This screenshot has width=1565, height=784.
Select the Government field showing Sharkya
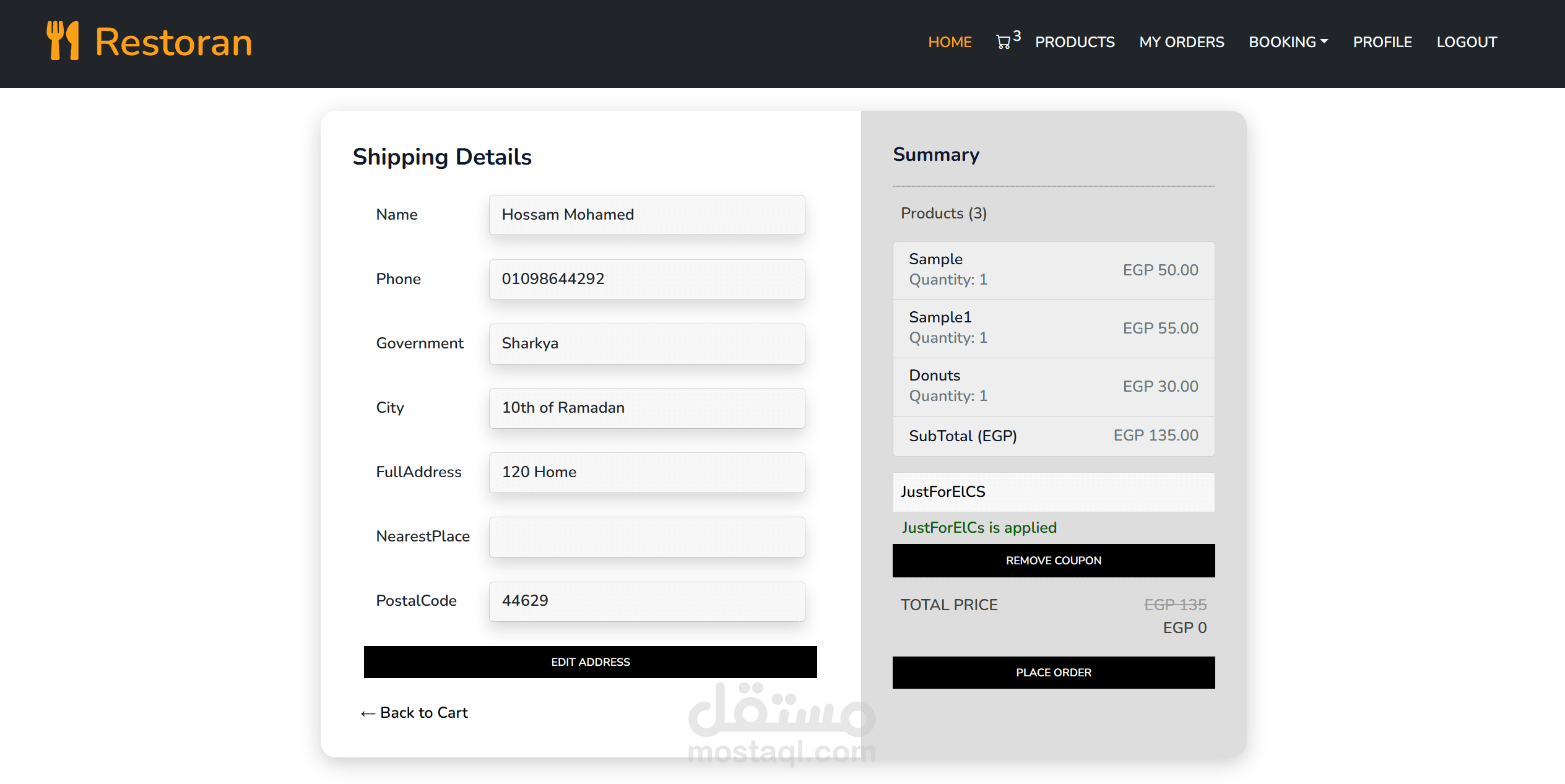[646, 343]
